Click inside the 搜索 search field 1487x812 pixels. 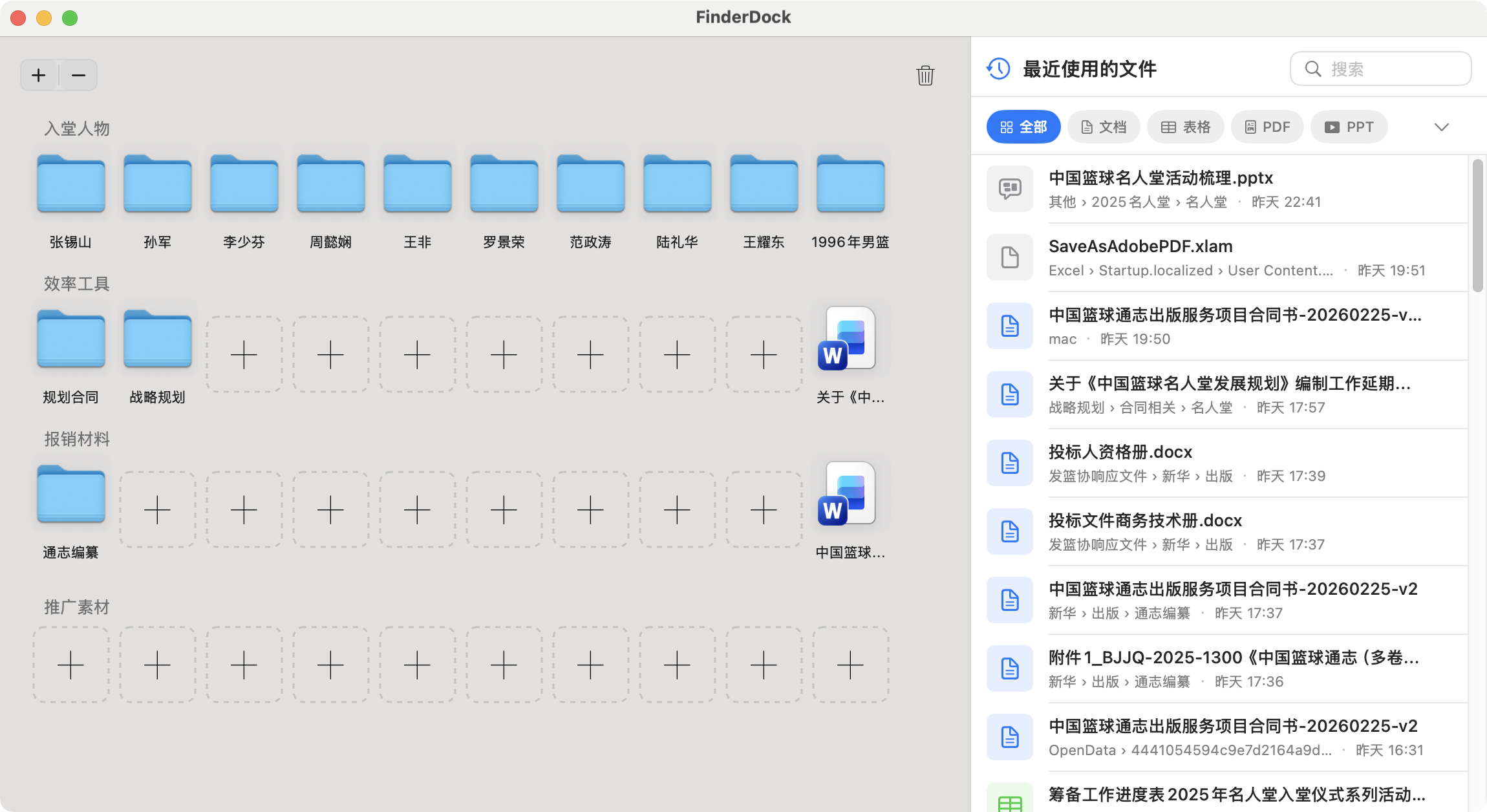point(1380,69)
